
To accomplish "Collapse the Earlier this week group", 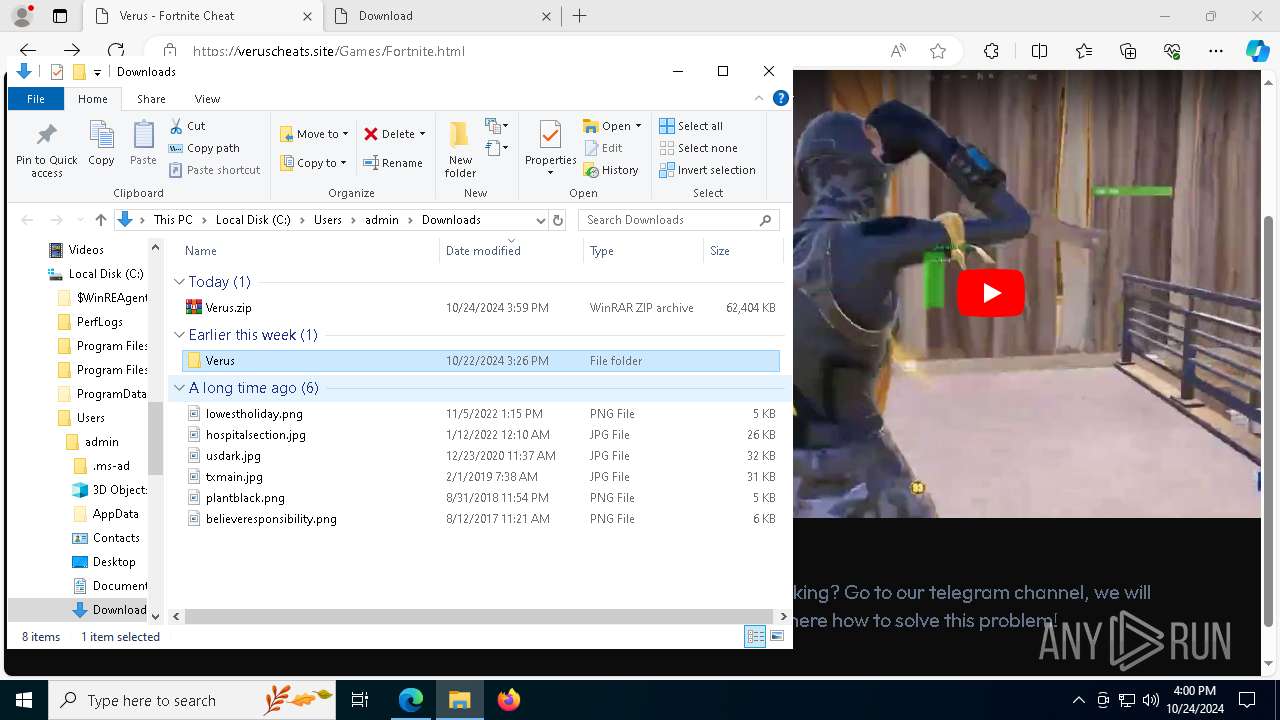I will click(179, 335).
